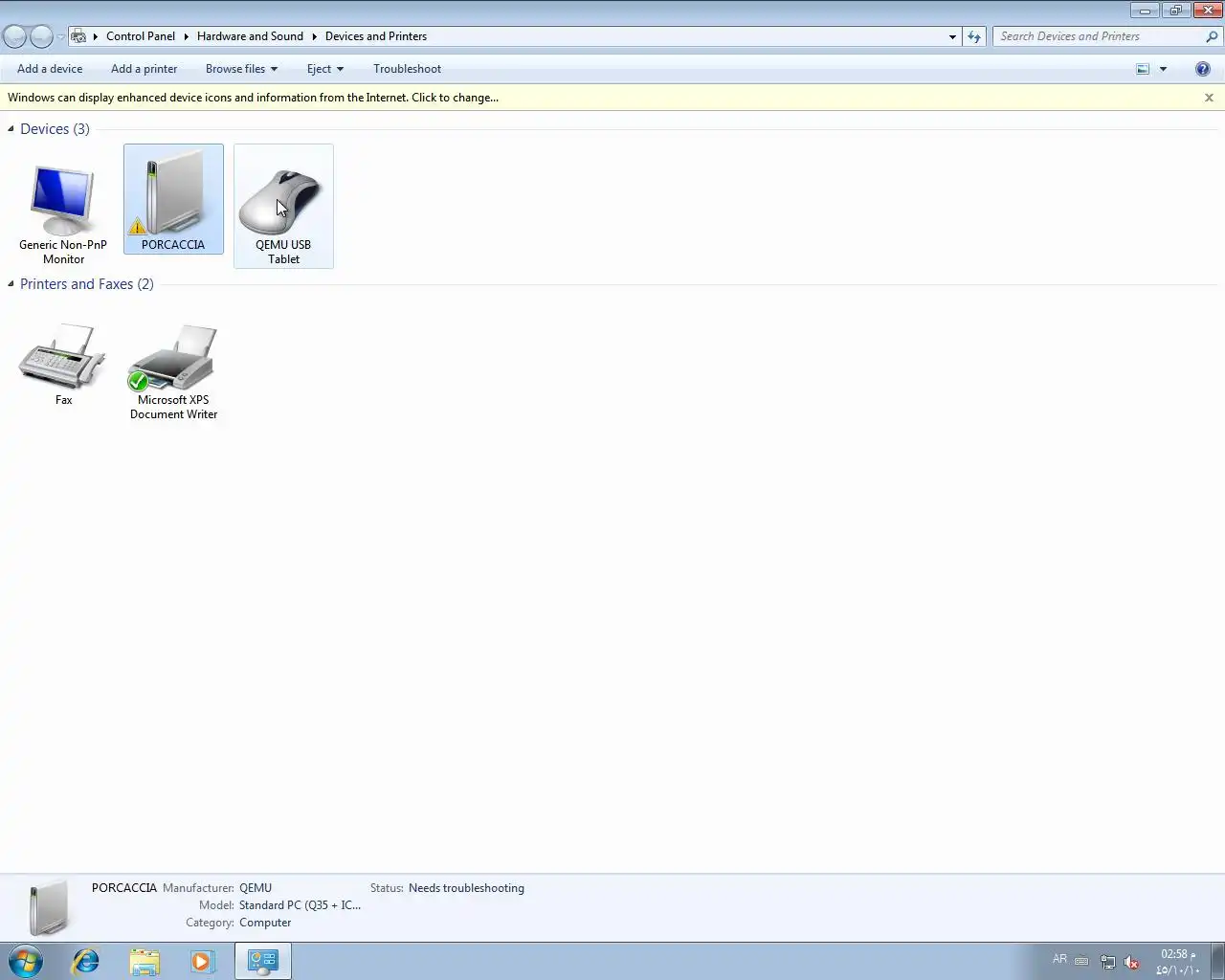Image resolution: width=1225 pixels, height=980 pixels.
Task: Expand the arrow after Hardware and Sound
Action: click(x=314, y=36)
